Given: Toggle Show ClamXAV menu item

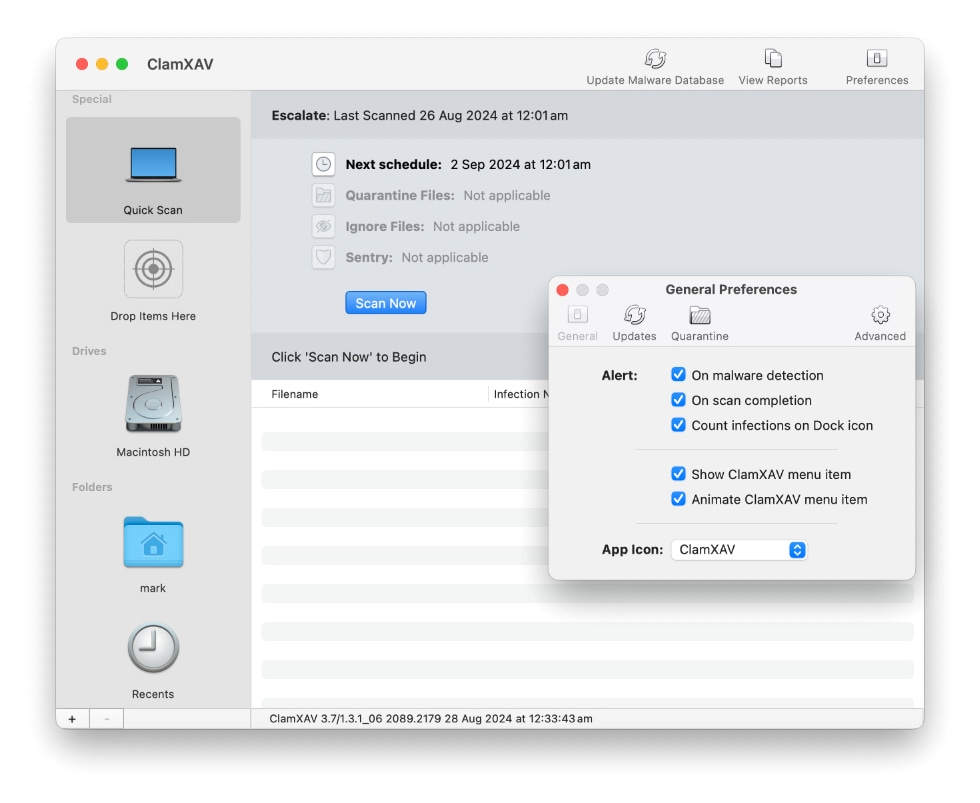Looking at the screenshot, I should tap(679, 473).
